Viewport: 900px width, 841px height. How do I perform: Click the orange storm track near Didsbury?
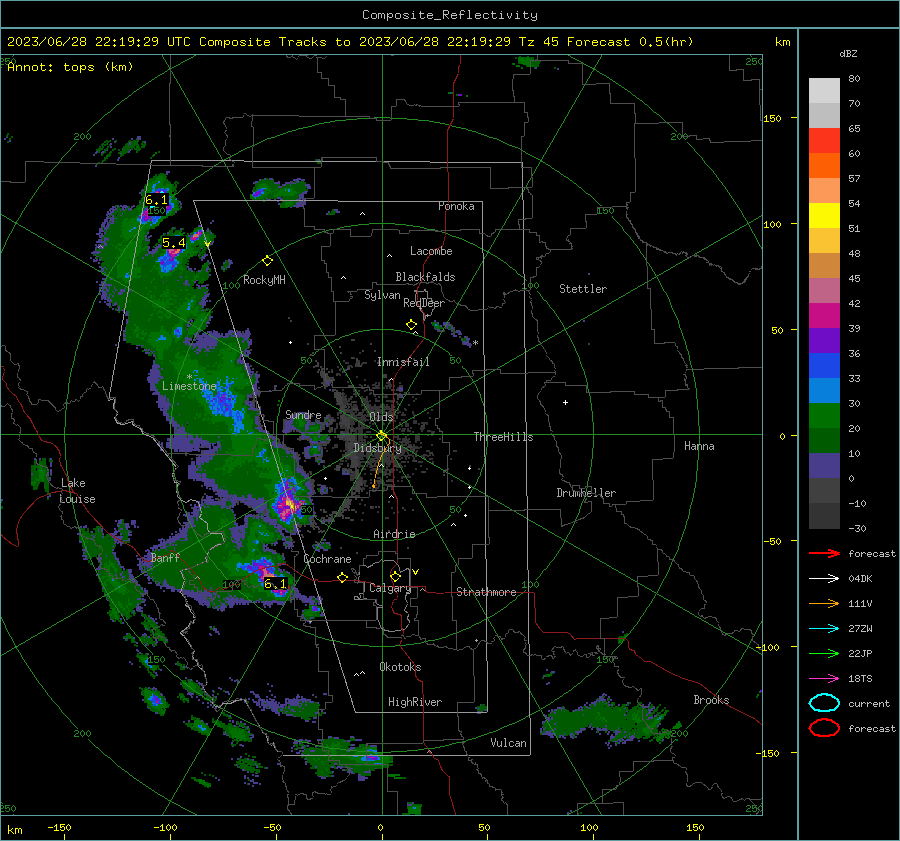pos(377,467)
